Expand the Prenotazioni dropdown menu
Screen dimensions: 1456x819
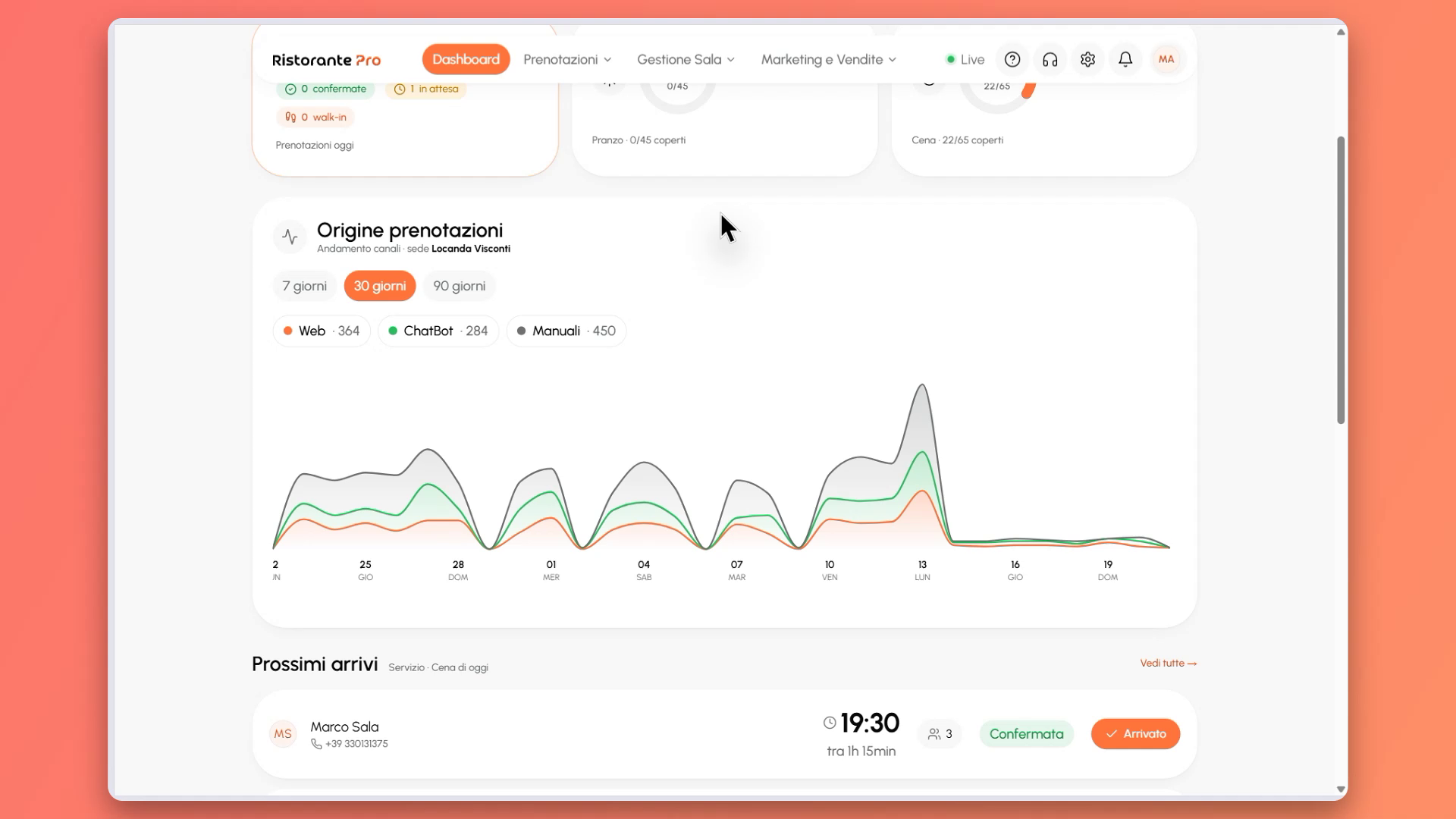[x=567, y=59]
